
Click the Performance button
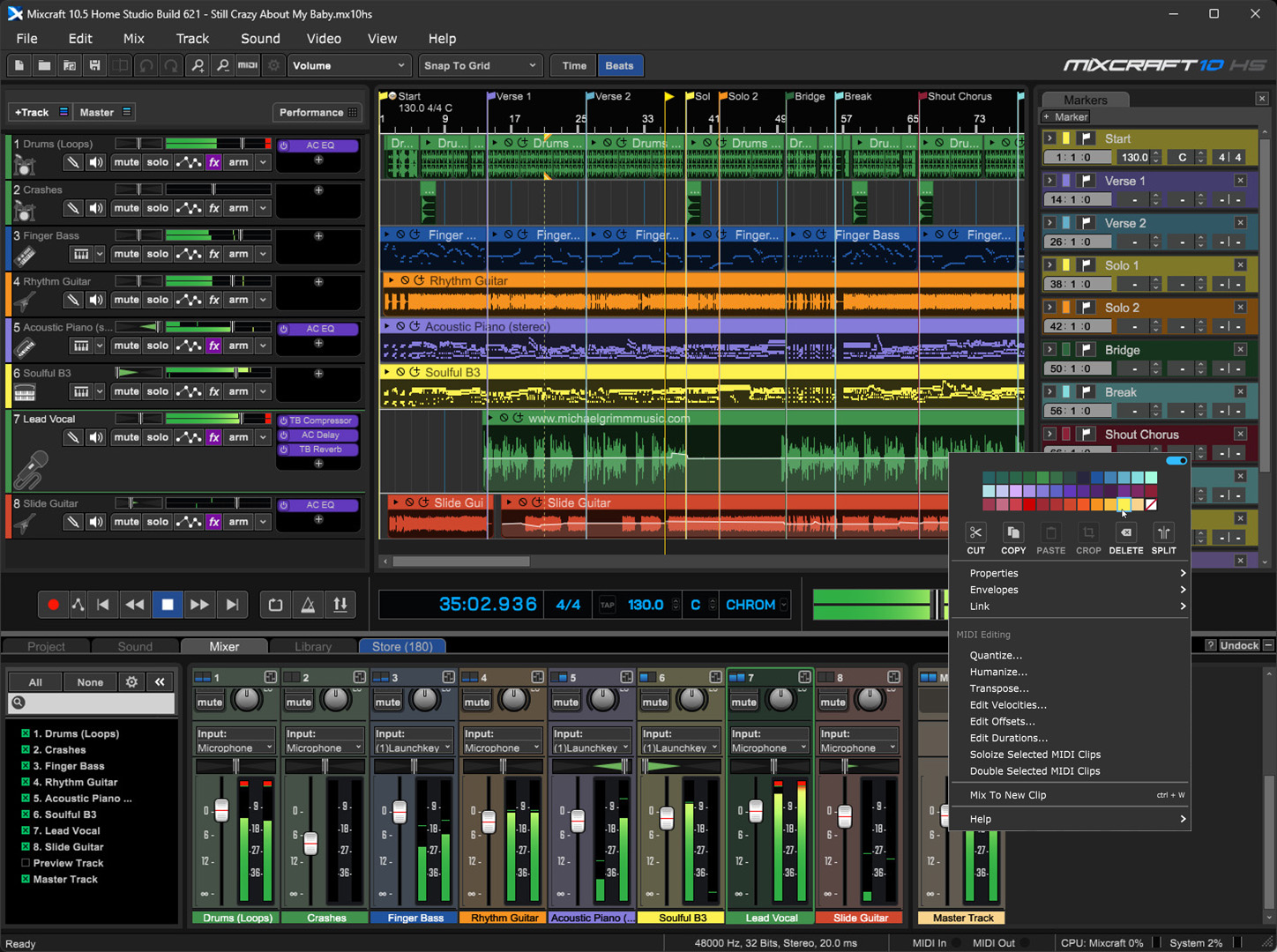[x=317, y=112]
